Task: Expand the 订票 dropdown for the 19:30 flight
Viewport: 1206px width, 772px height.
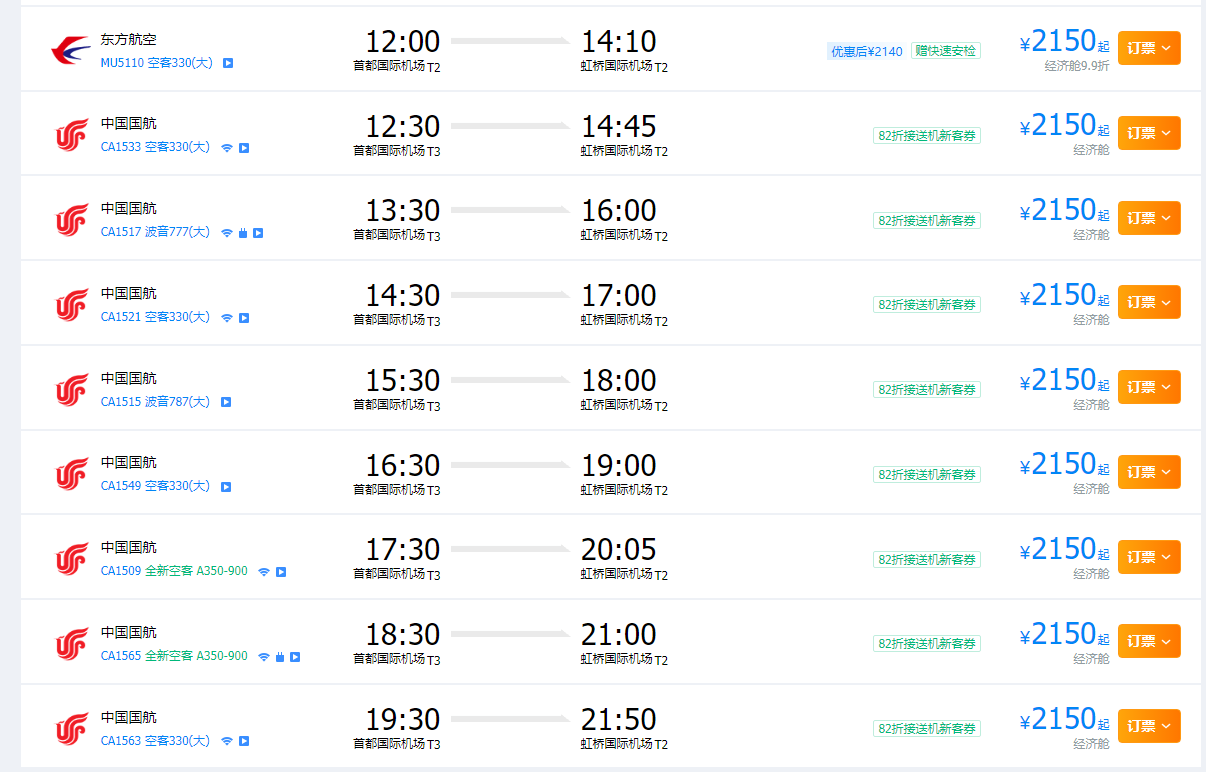Action: click(x=1148, y=726)
